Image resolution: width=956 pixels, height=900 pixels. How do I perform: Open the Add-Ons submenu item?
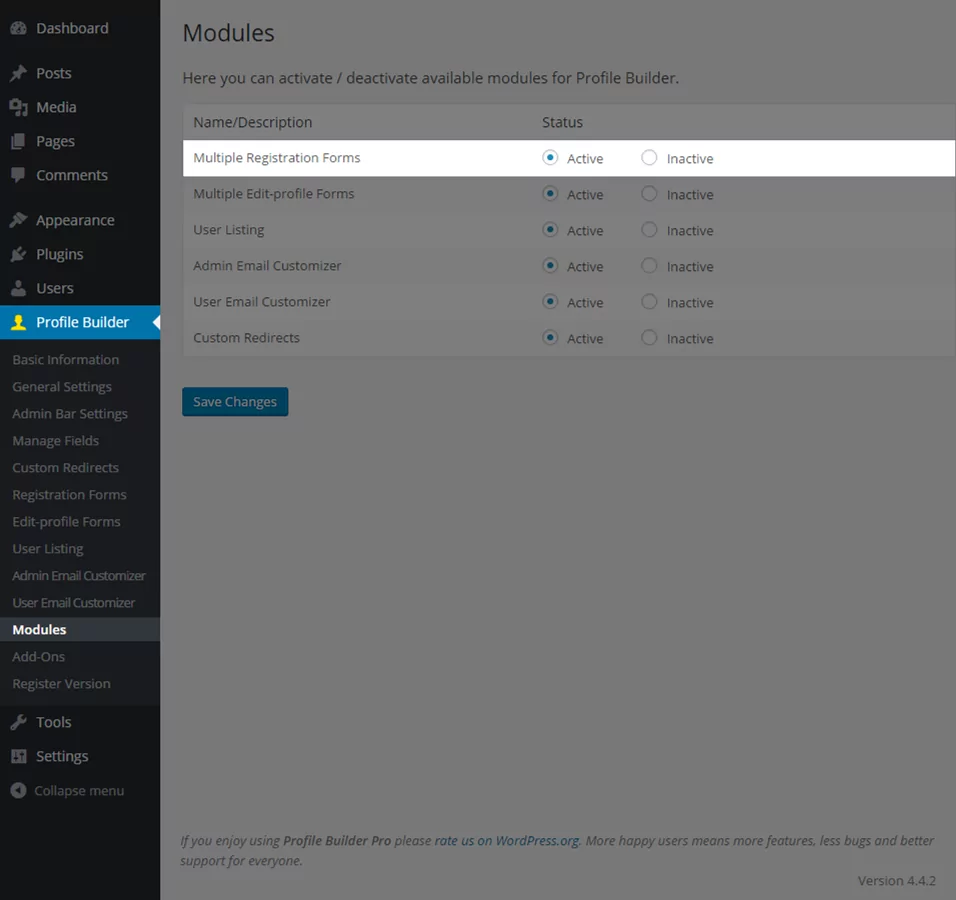click(x=38, y=657)
